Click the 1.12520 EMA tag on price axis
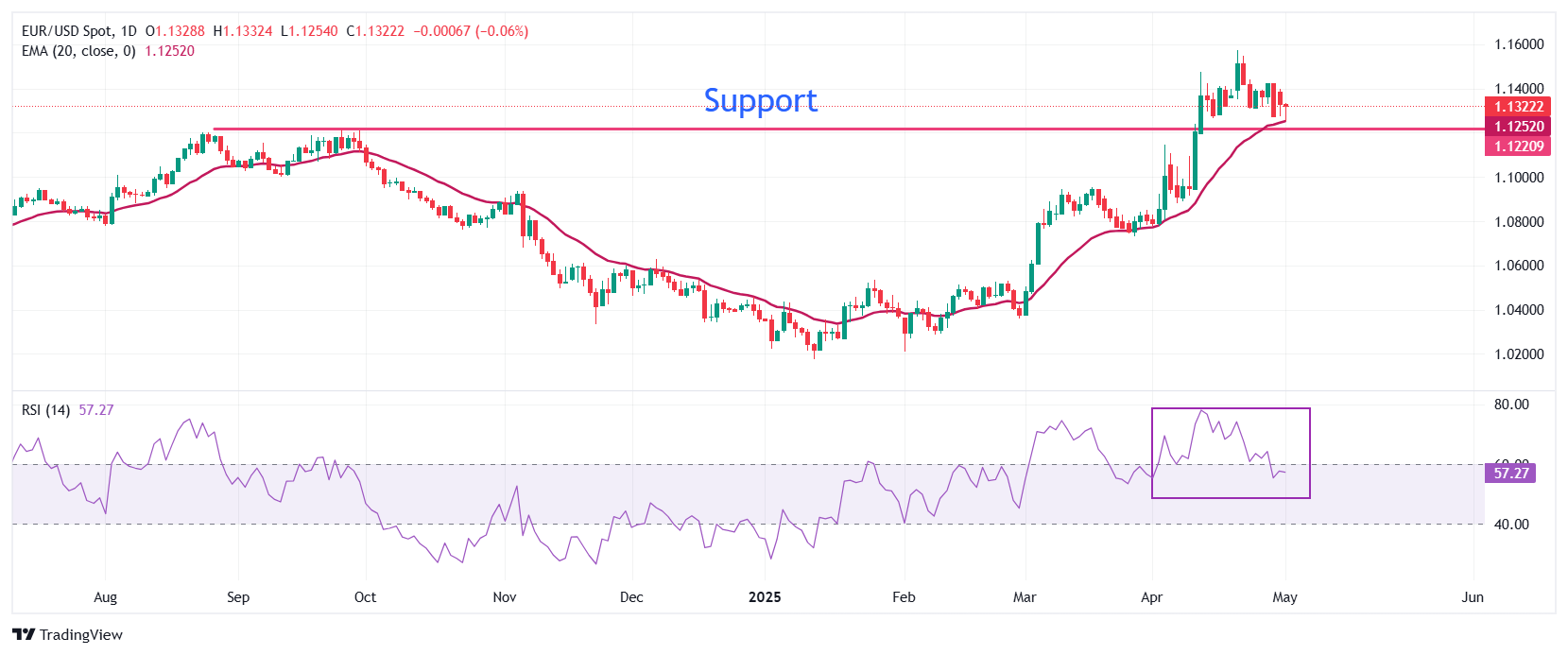 [x=1518, y=127]
